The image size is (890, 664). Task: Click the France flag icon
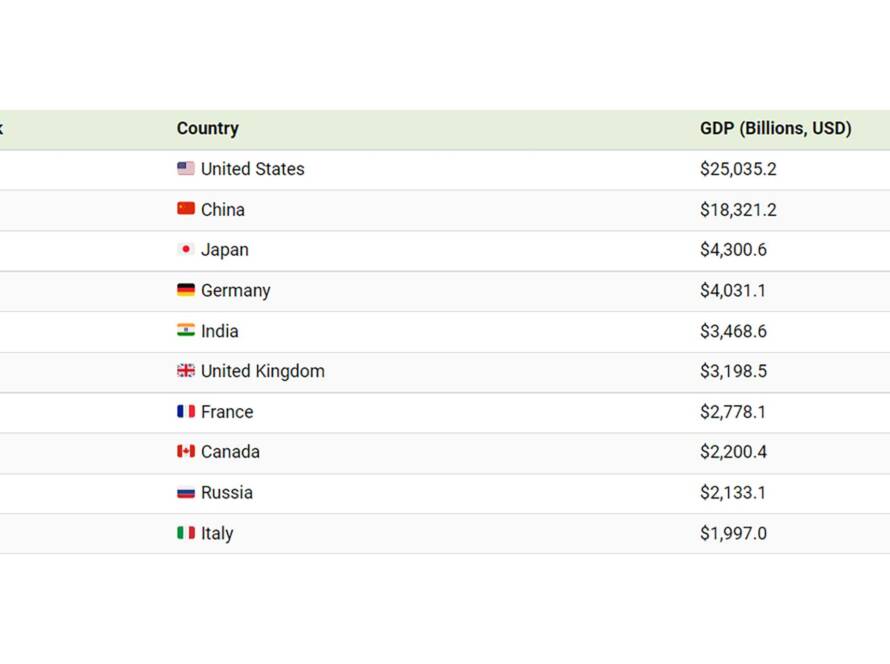[x=186, y=411]
